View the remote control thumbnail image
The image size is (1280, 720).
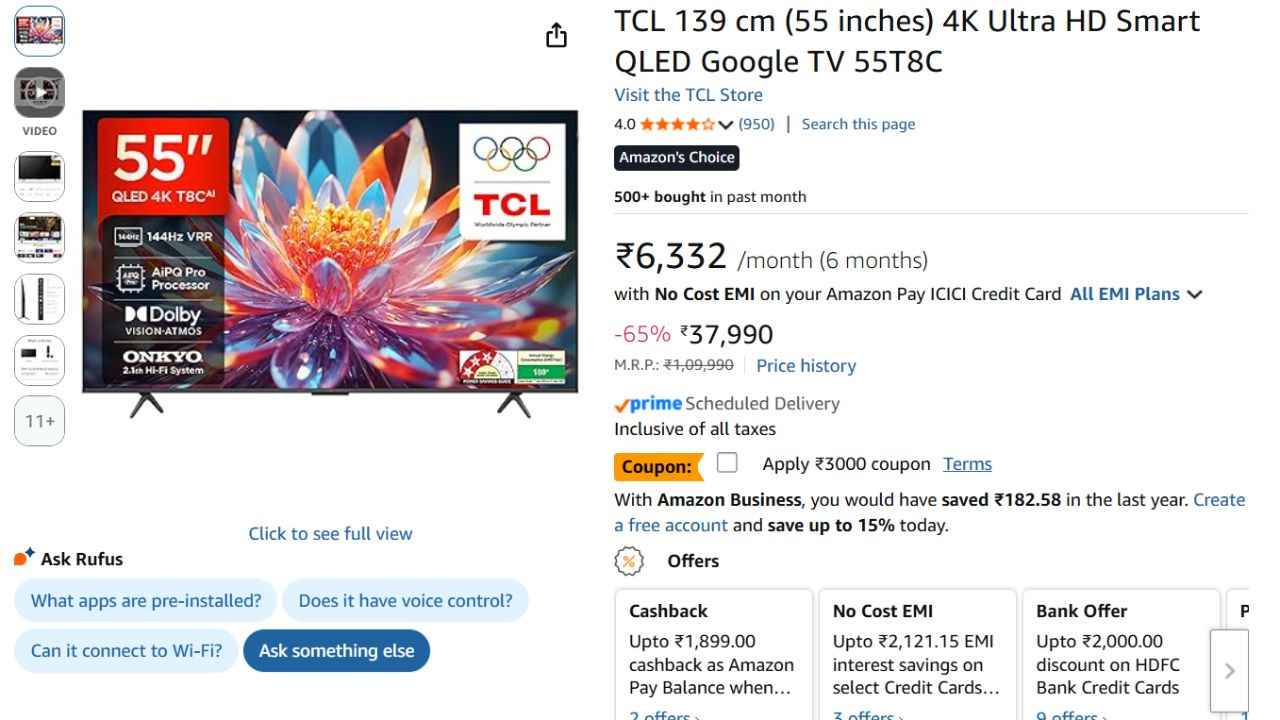tap(39, 300)
